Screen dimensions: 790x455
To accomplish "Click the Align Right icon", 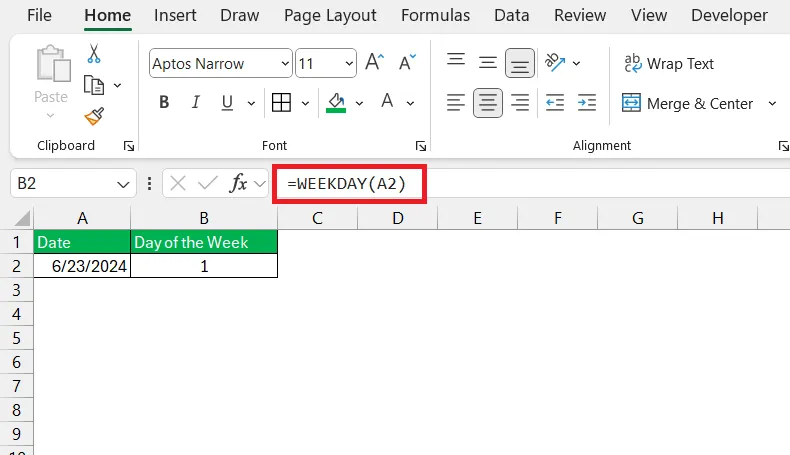I will pos(520,103).
